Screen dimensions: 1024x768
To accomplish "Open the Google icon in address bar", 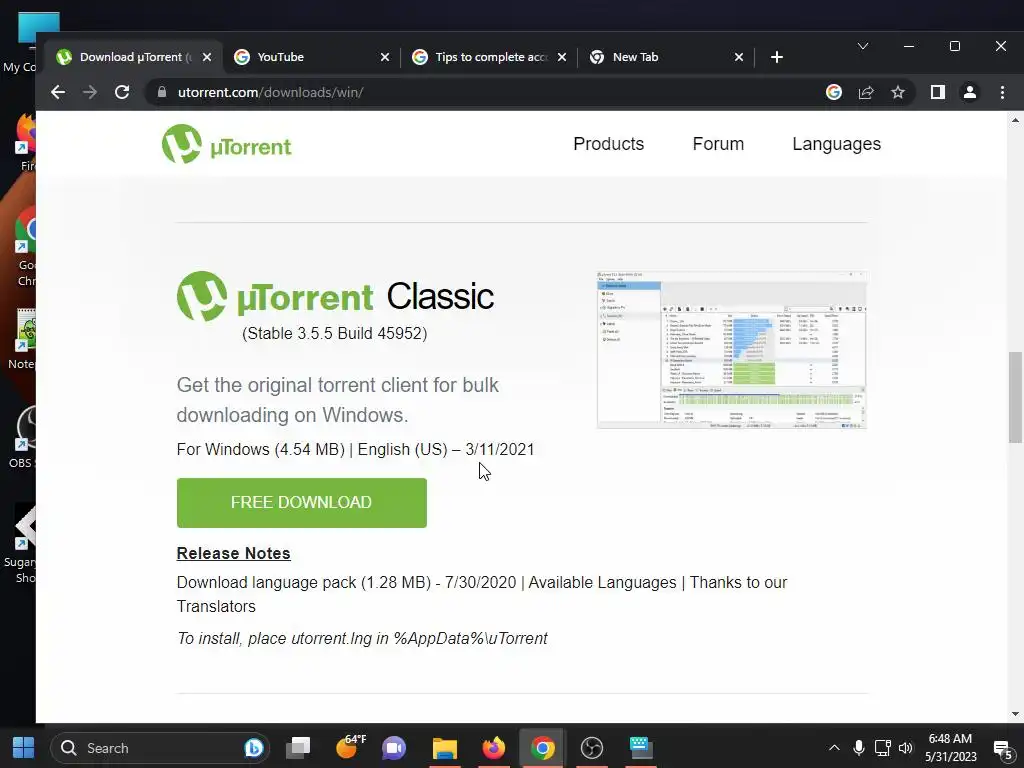I will coord(833,92).
